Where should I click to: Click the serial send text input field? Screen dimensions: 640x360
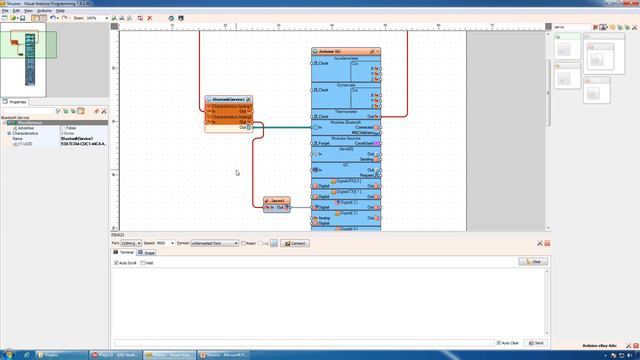point(304,343)
